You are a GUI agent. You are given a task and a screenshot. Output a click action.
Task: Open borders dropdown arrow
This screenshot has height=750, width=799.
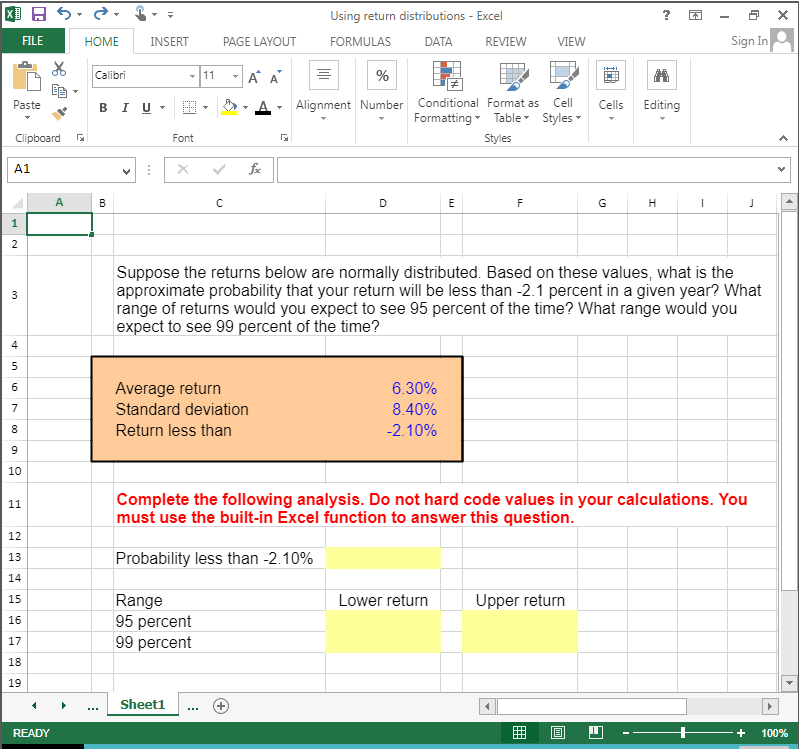point(205,108)
